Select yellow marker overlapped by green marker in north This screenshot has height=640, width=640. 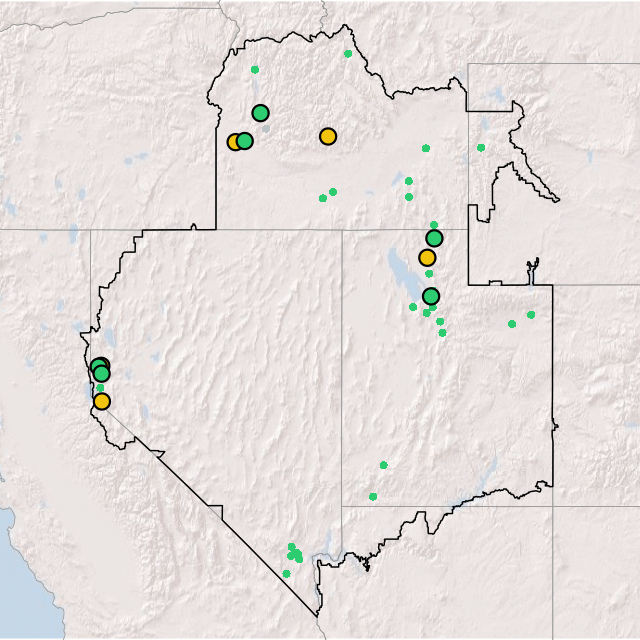click(x=234, y=142)
